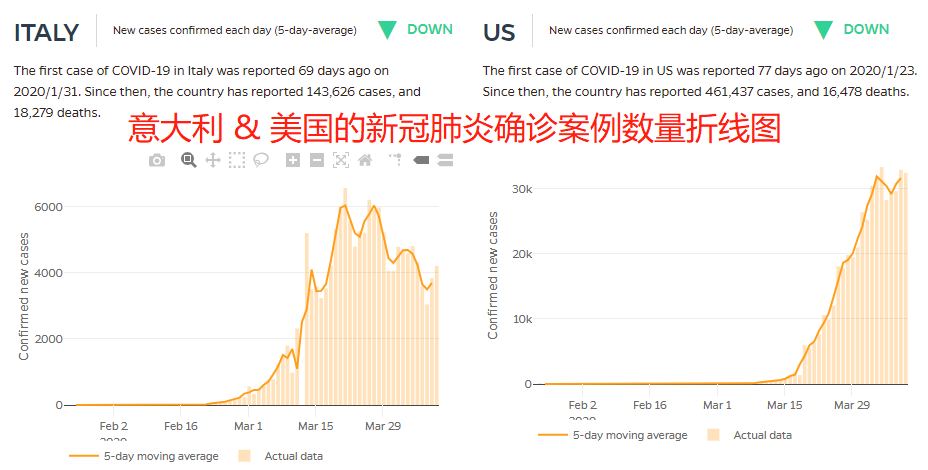Choose the Box Select tool
The height and width of the screenshot is (470, 928).
(236, 160)
